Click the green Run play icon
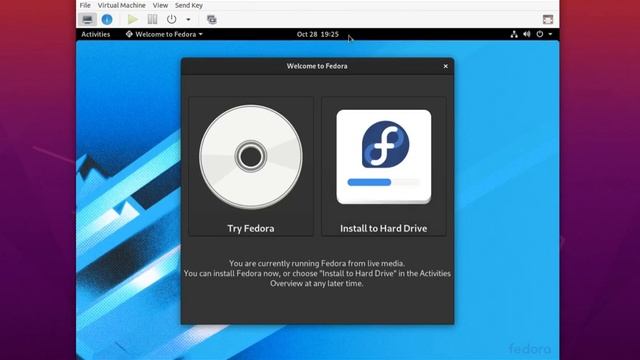640x360 pixels. 133,20
